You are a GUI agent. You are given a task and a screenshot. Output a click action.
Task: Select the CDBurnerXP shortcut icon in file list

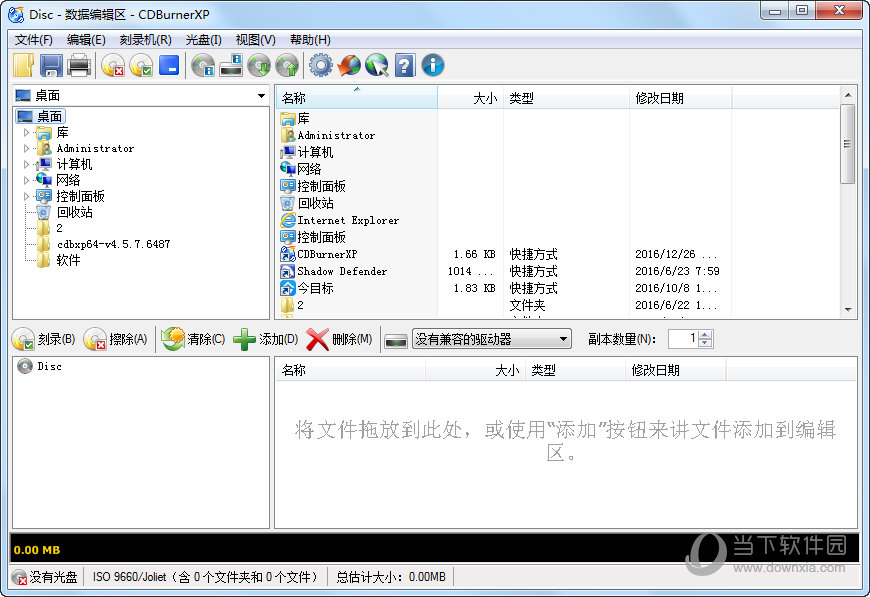[287, 254]
